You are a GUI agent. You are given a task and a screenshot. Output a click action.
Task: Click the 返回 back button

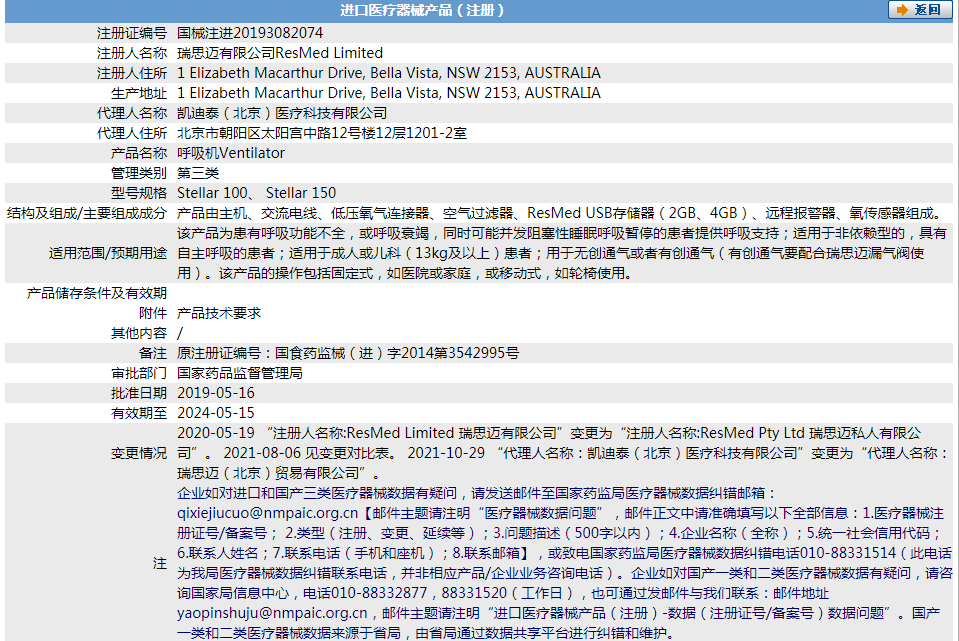(919, 10)
